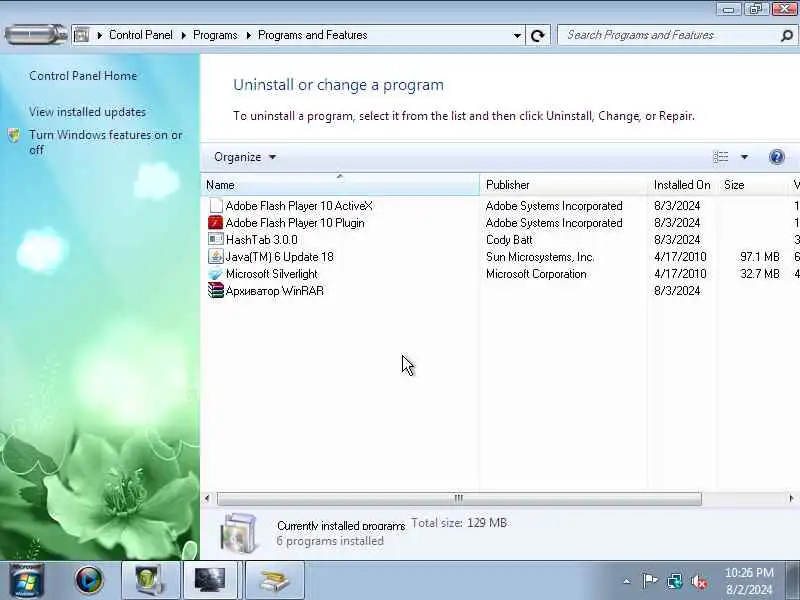Open the taskbar shield application
Image resolution: width=800 pixels, height=600 pixels.
coord(150,581)
